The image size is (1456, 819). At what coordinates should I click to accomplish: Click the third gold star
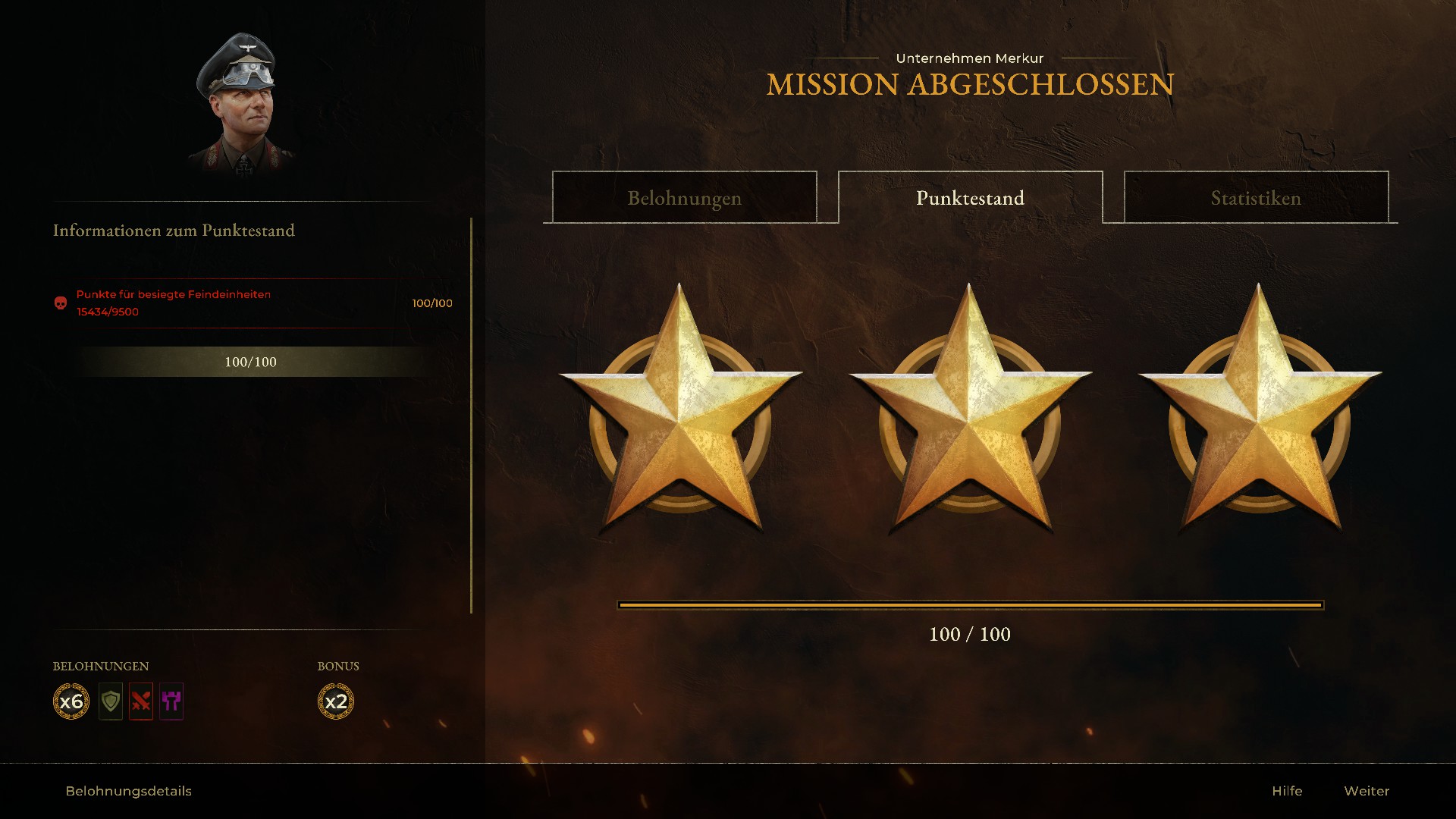(x=1260, y=409)
